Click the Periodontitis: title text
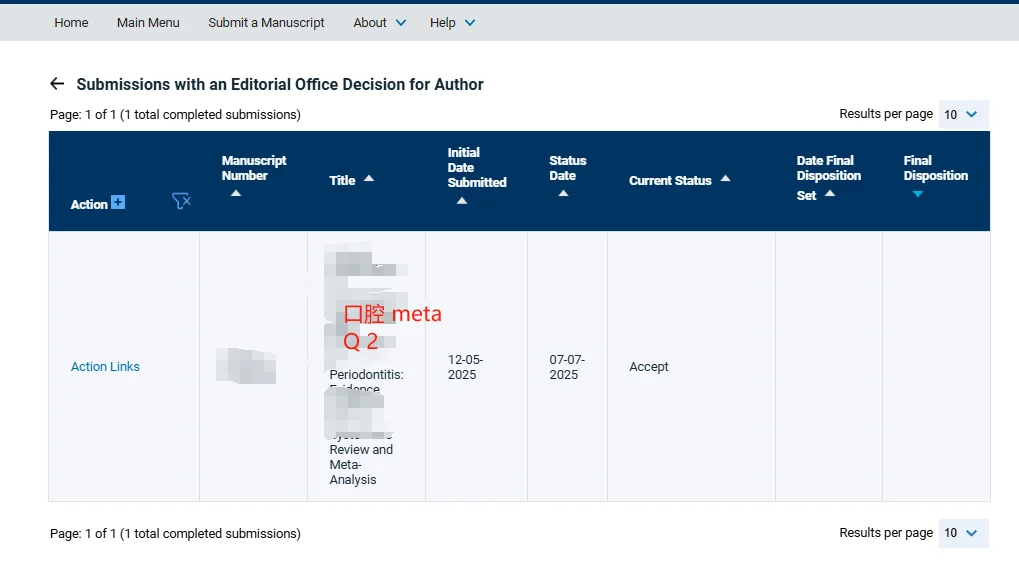This screenshot has height=572, width=1019. click(x=367, y=374)
